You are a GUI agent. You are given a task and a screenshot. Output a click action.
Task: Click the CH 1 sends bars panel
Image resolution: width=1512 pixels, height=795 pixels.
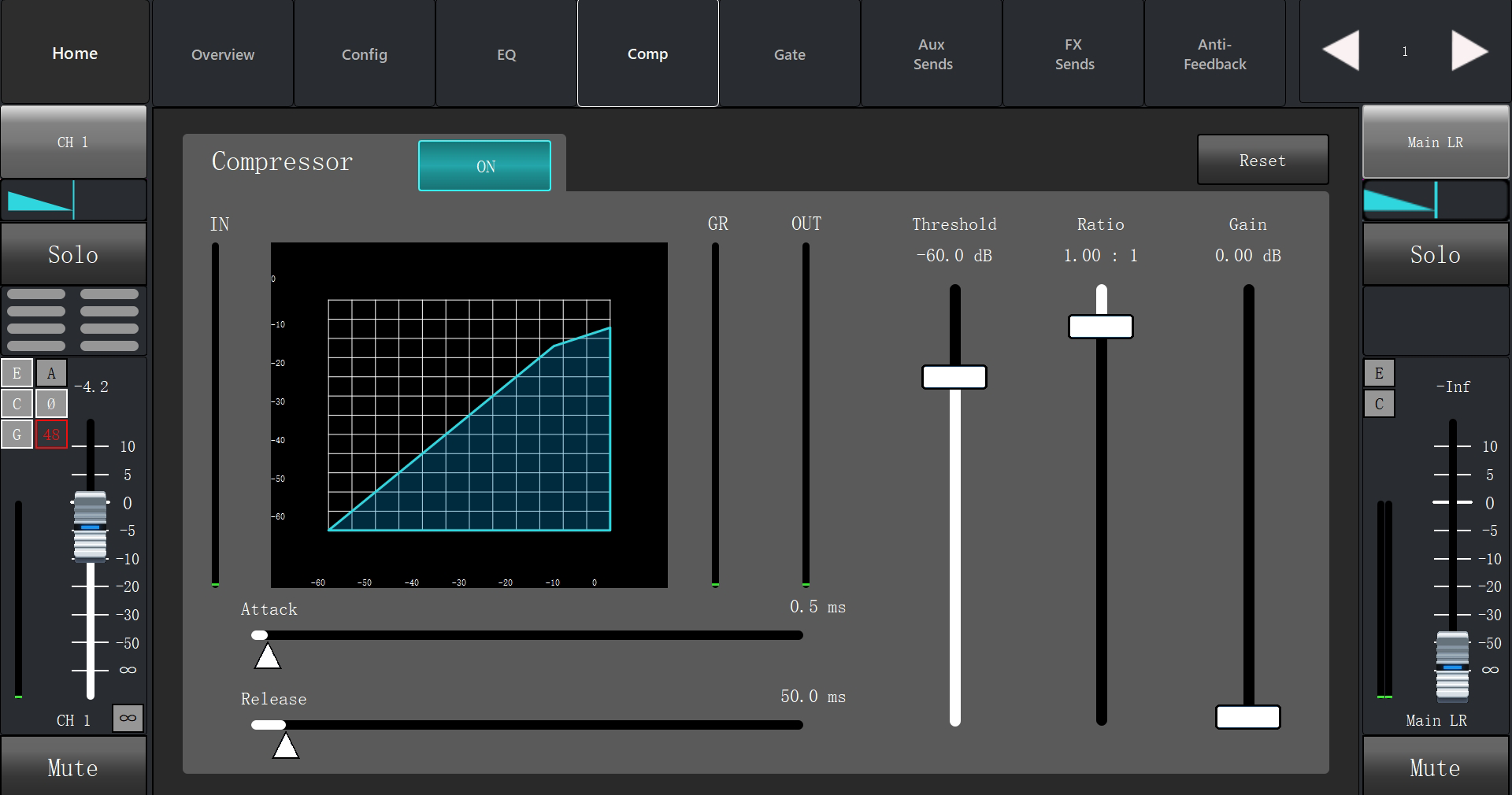tap(73, 320)
